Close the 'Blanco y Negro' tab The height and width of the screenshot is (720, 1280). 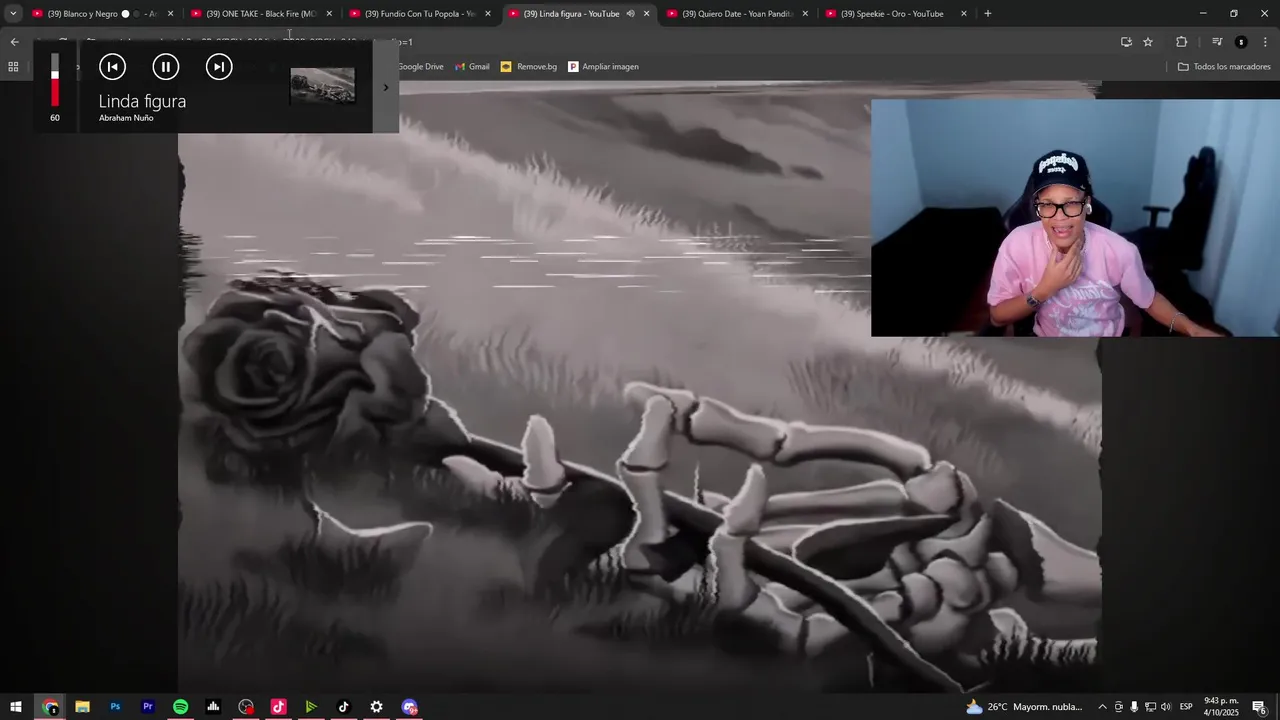170,14
